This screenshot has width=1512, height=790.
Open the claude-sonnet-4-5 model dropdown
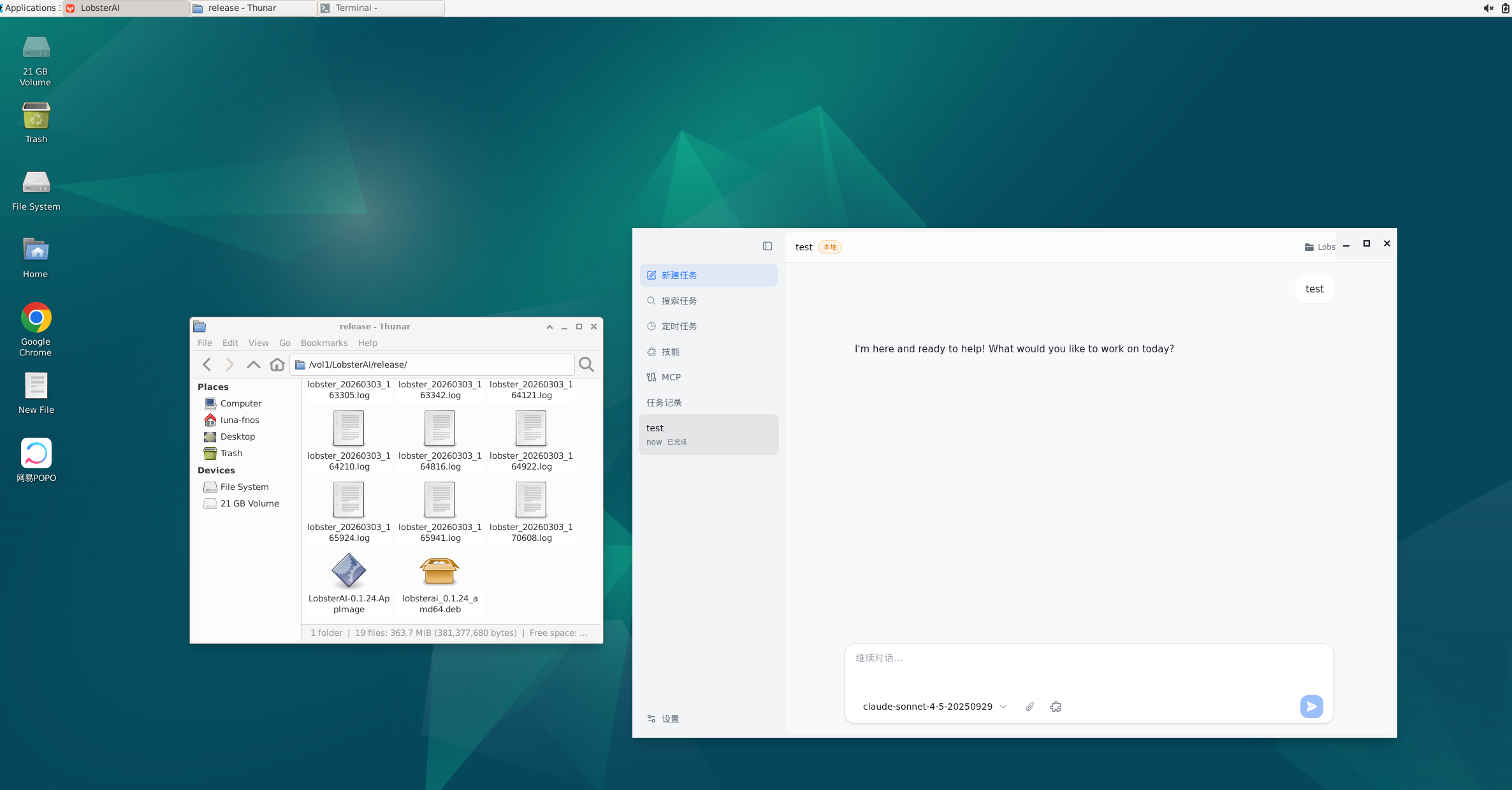coord(934,707)
